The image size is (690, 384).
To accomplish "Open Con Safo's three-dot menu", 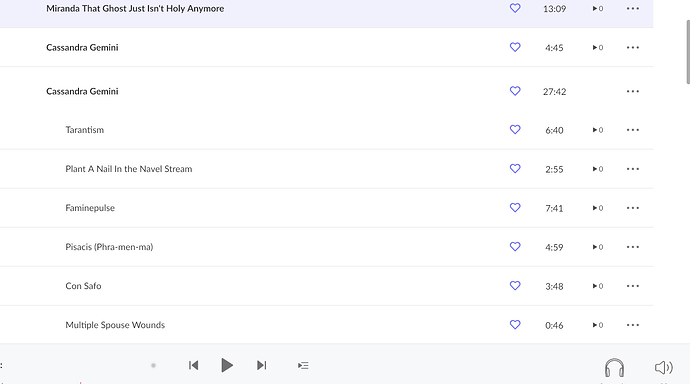I will (633, 286).
